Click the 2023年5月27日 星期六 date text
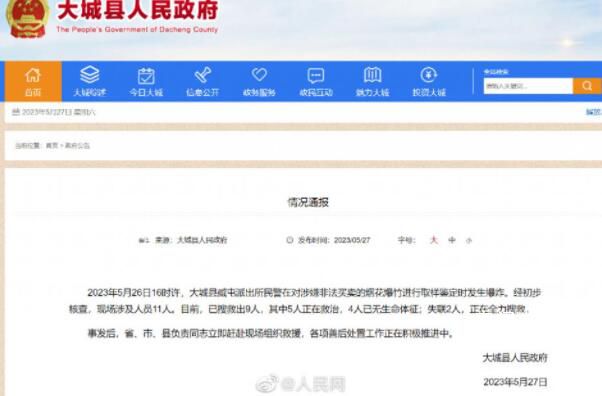 coord(58,112)
